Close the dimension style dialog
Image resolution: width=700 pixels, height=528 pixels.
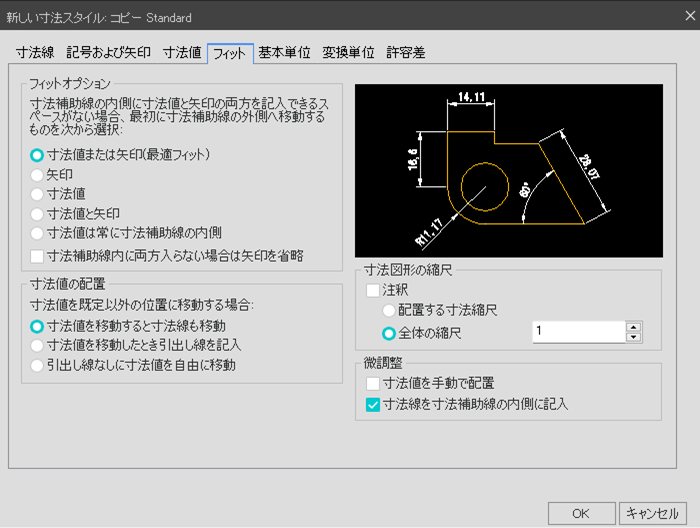click(x=690, y=16)
